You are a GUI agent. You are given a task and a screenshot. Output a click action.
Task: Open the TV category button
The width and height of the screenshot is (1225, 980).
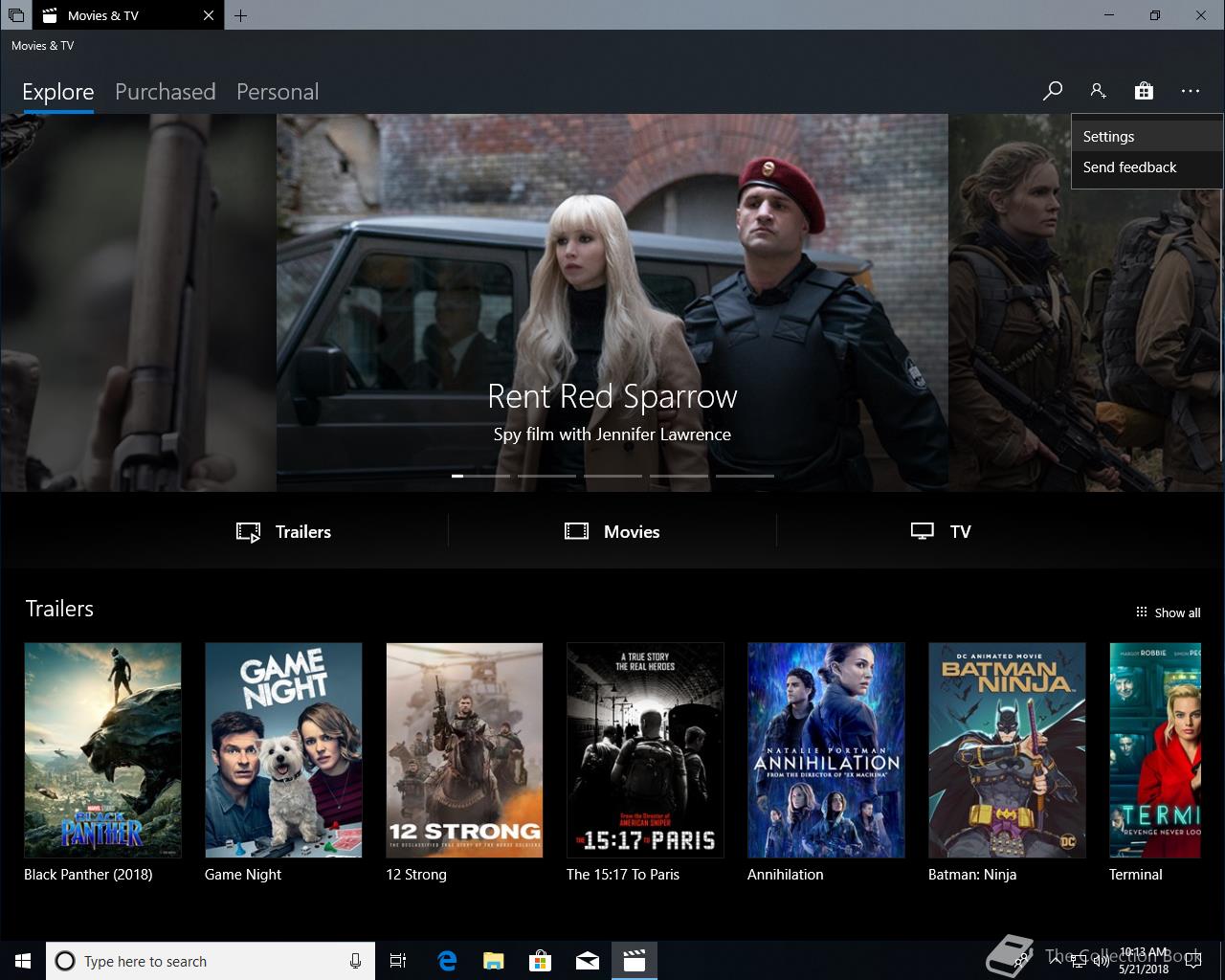coord(941,532)
